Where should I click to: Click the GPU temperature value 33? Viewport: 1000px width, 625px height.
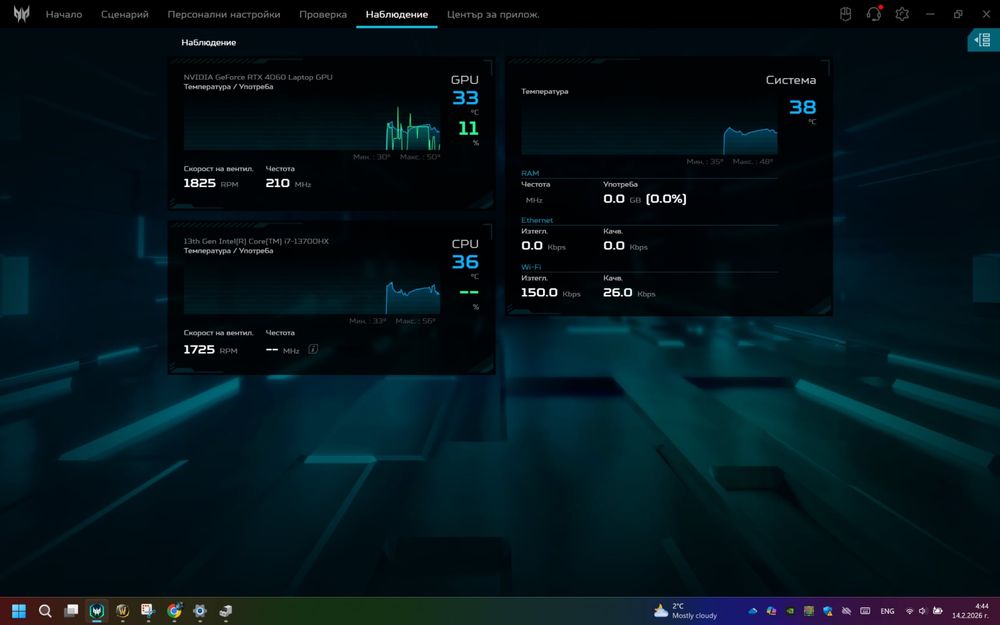tap(466, 98)
